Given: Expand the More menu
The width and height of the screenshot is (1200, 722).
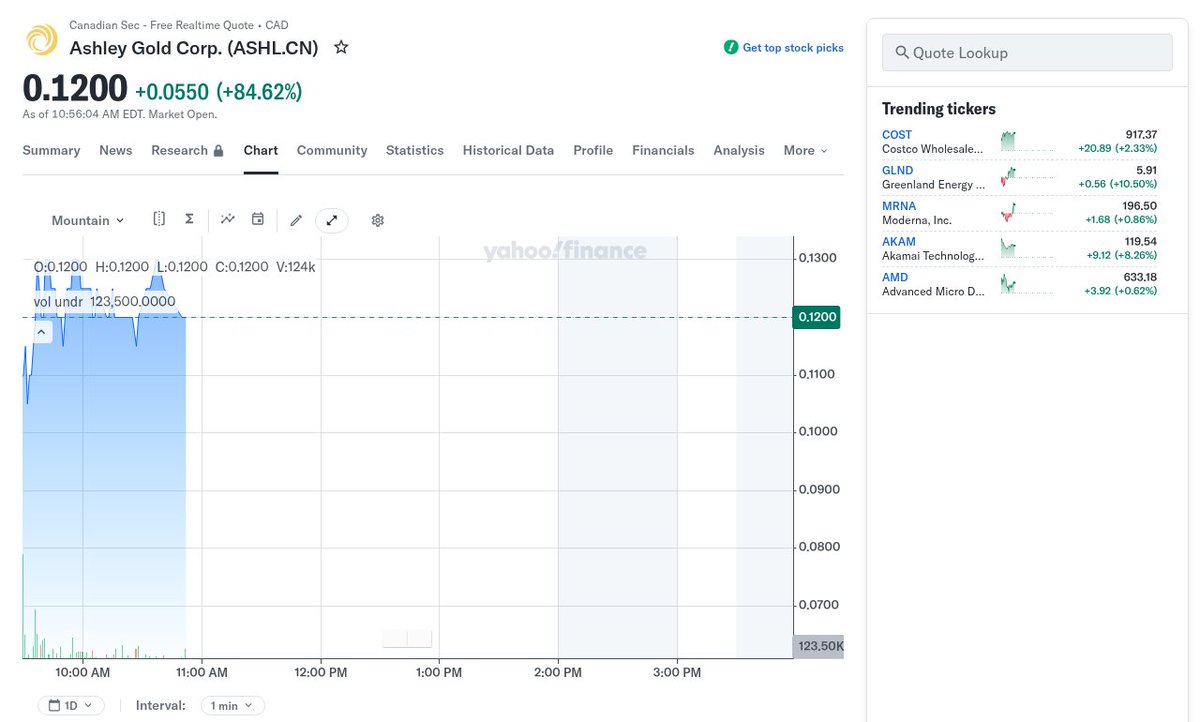Looking at the screenshot, I should pyautogui.click(x=805, y=150).
